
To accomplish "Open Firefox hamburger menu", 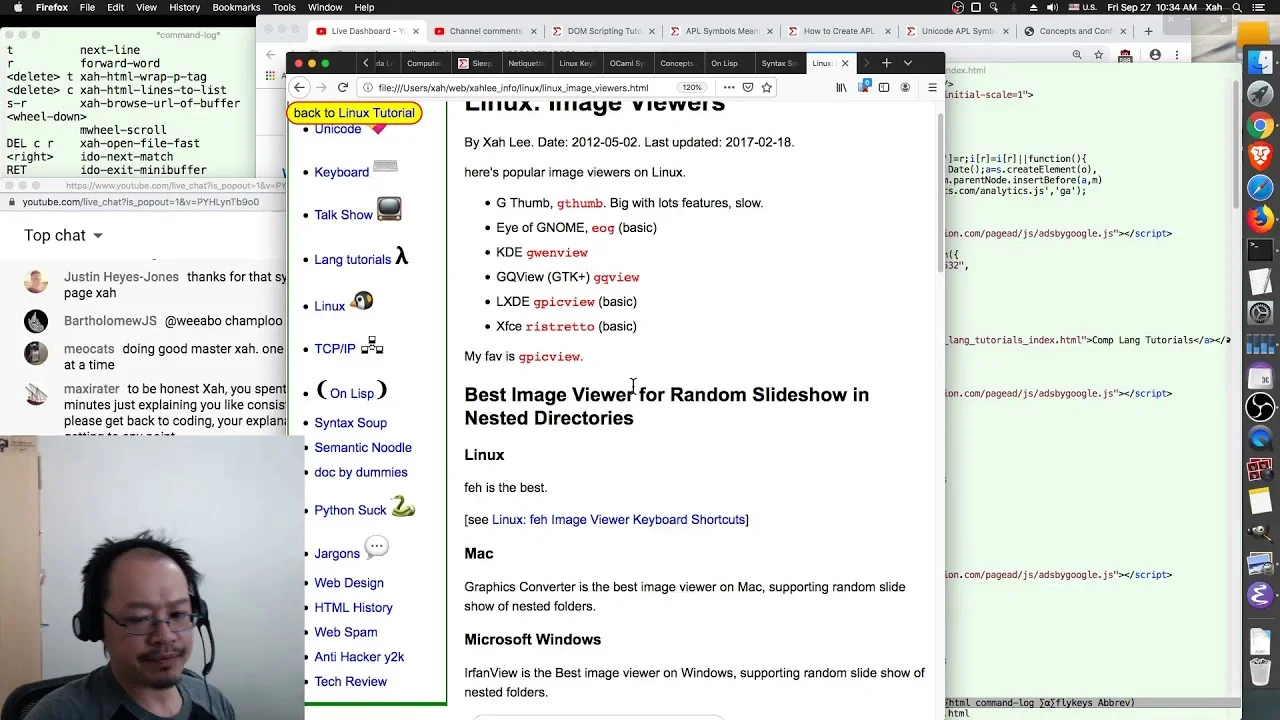I will pos(932,87).
